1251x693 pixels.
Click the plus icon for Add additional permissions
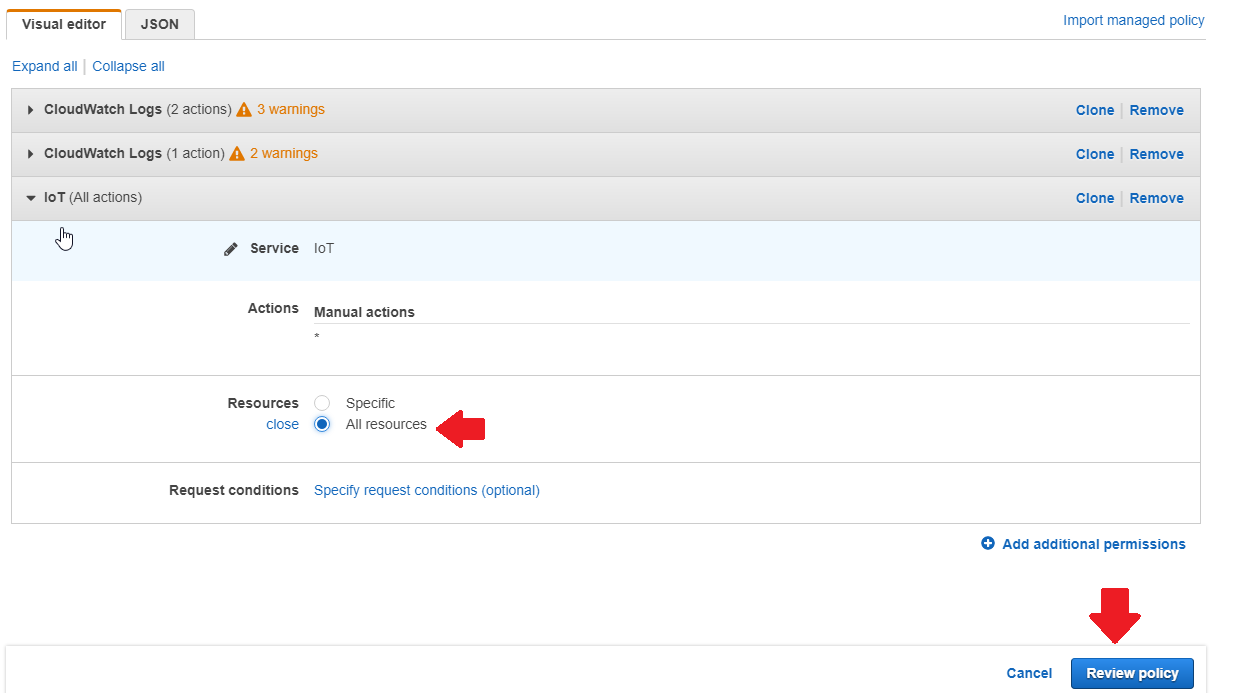click(988, 544)
